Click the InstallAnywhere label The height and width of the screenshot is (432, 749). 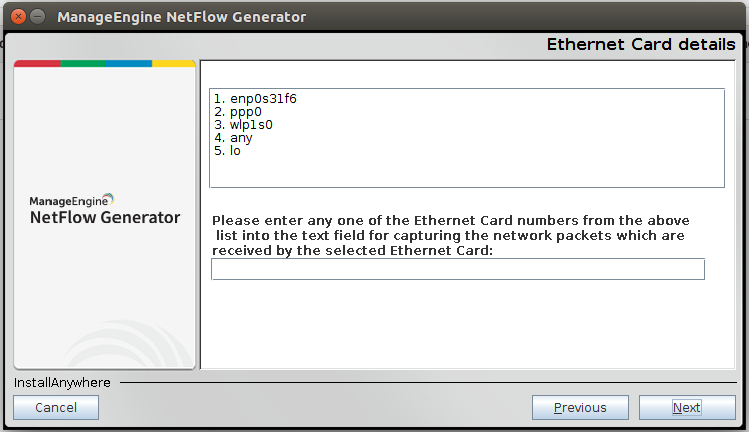click(62, 382)
